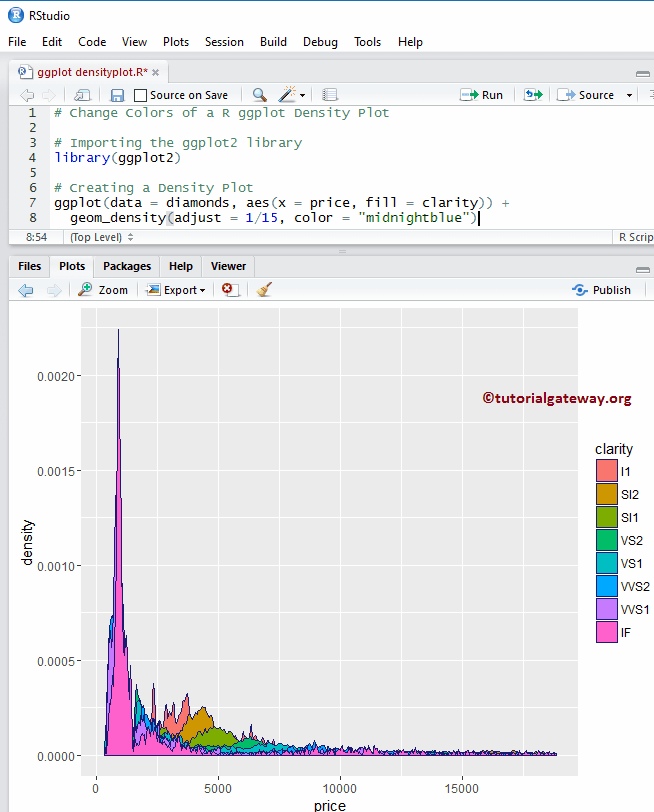
Task: Open find and replace magnifier
Action: pyautogui.click(x=259, y=95)
